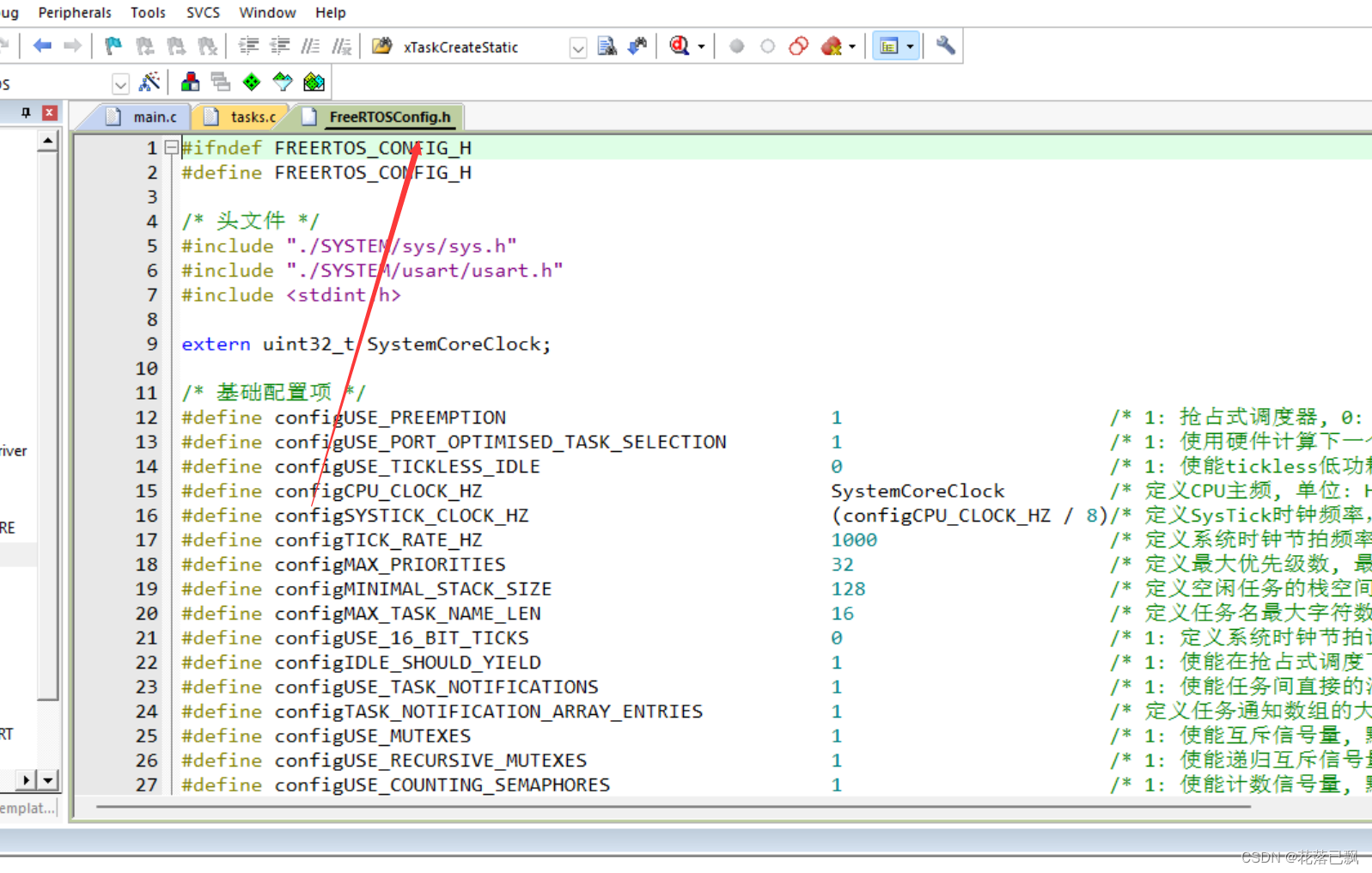1372x873 pixels.
Task: Navigate backwards with the blue left arrow
Action: pos(42,46)
